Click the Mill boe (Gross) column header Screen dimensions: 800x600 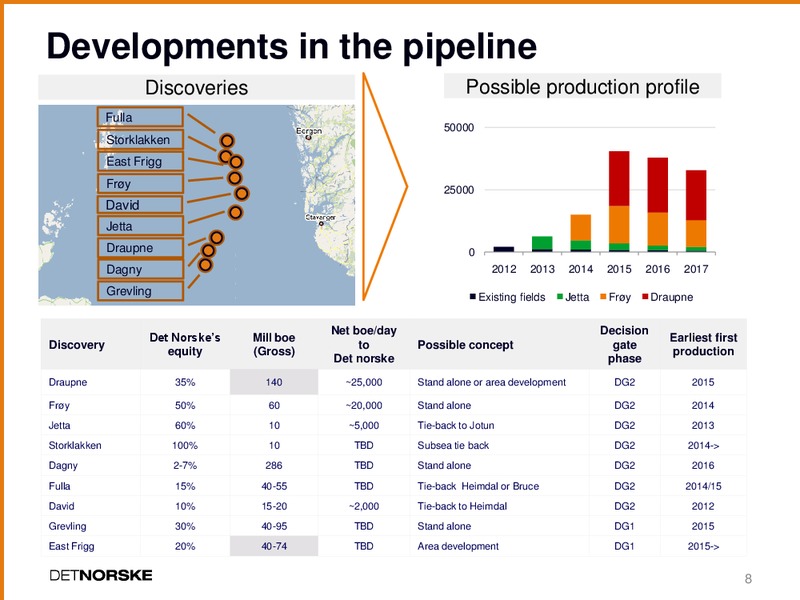coord(274,344)
